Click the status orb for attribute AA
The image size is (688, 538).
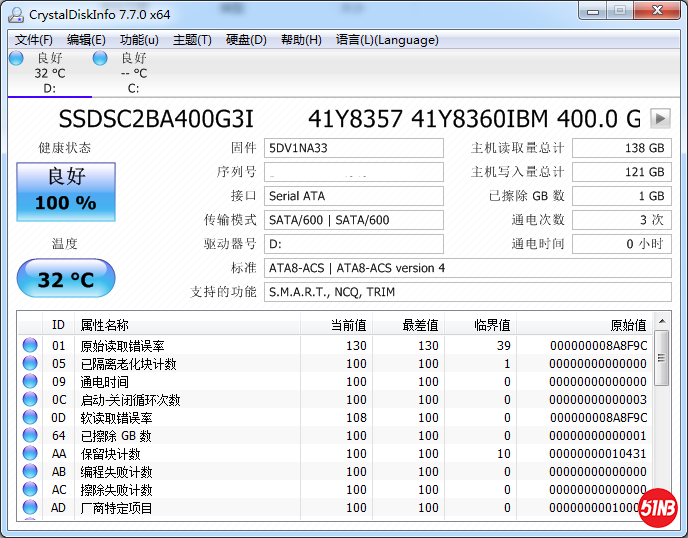(30, 454)
